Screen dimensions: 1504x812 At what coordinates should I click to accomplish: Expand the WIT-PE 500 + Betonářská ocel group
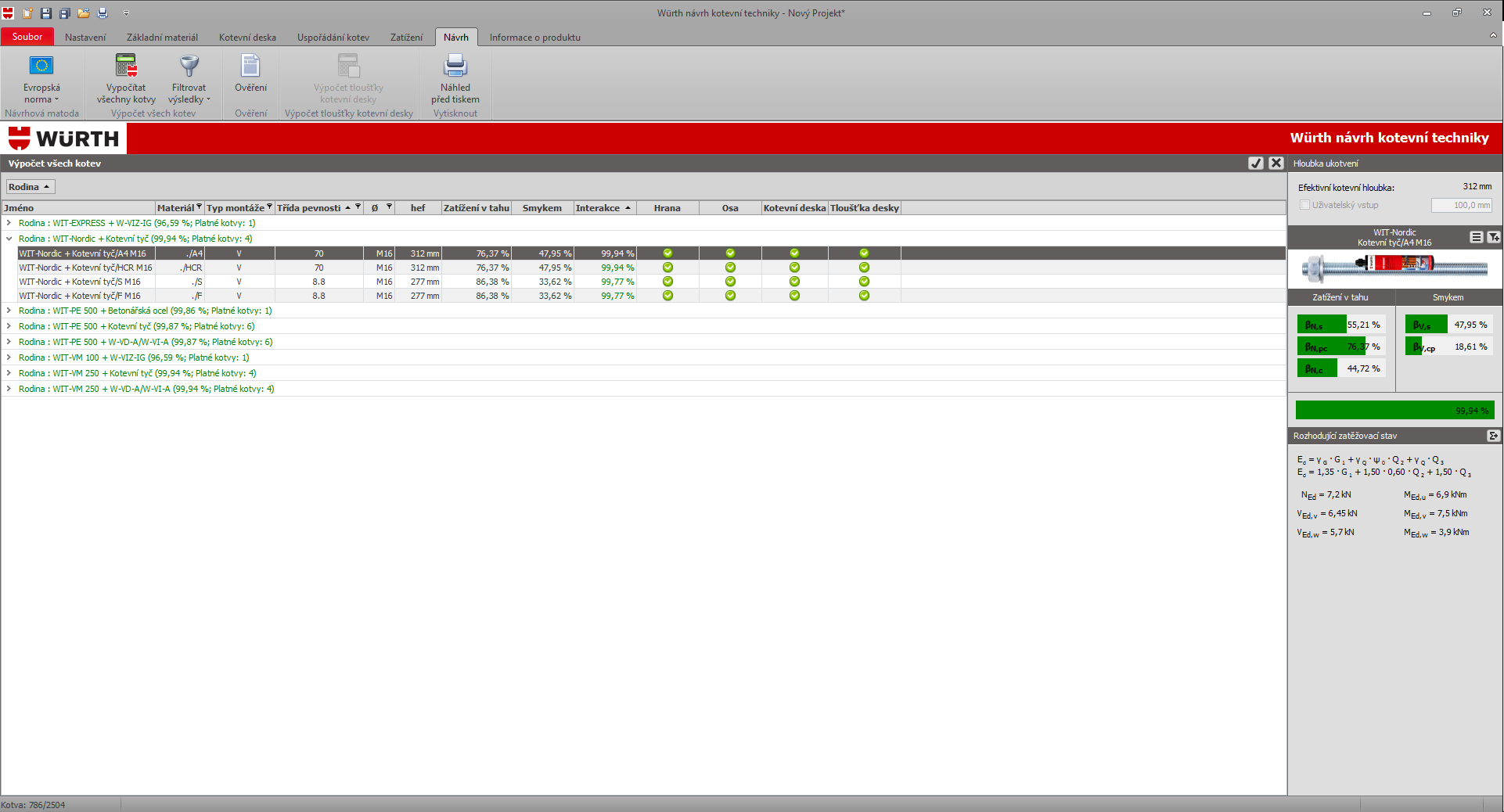[x=9, y=311]
